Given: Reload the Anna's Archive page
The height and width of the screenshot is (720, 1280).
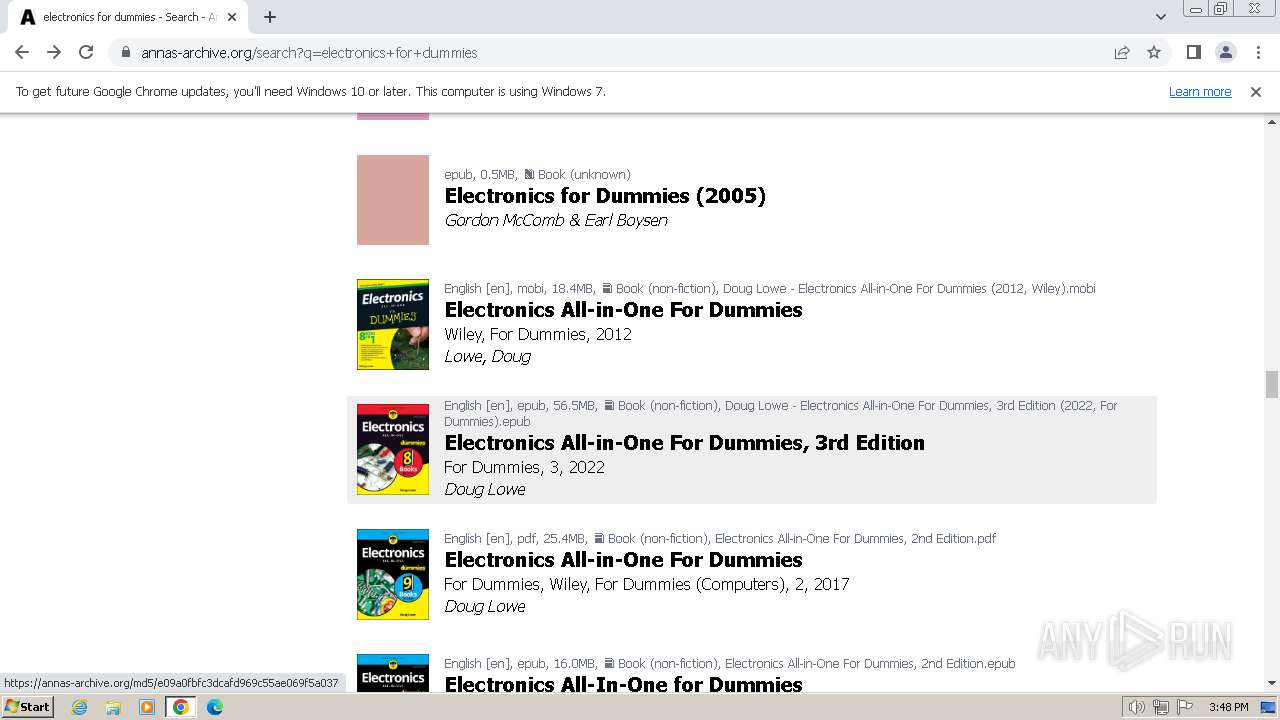Looking at the screenshot, I should [x=86, y=52].
